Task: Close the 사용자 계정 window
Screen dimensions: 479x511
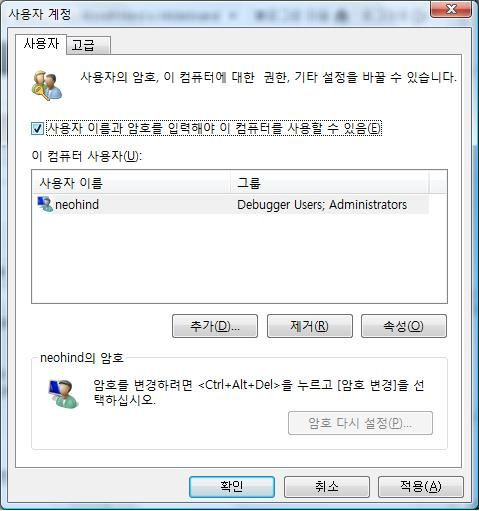Action: click(451, 9)
